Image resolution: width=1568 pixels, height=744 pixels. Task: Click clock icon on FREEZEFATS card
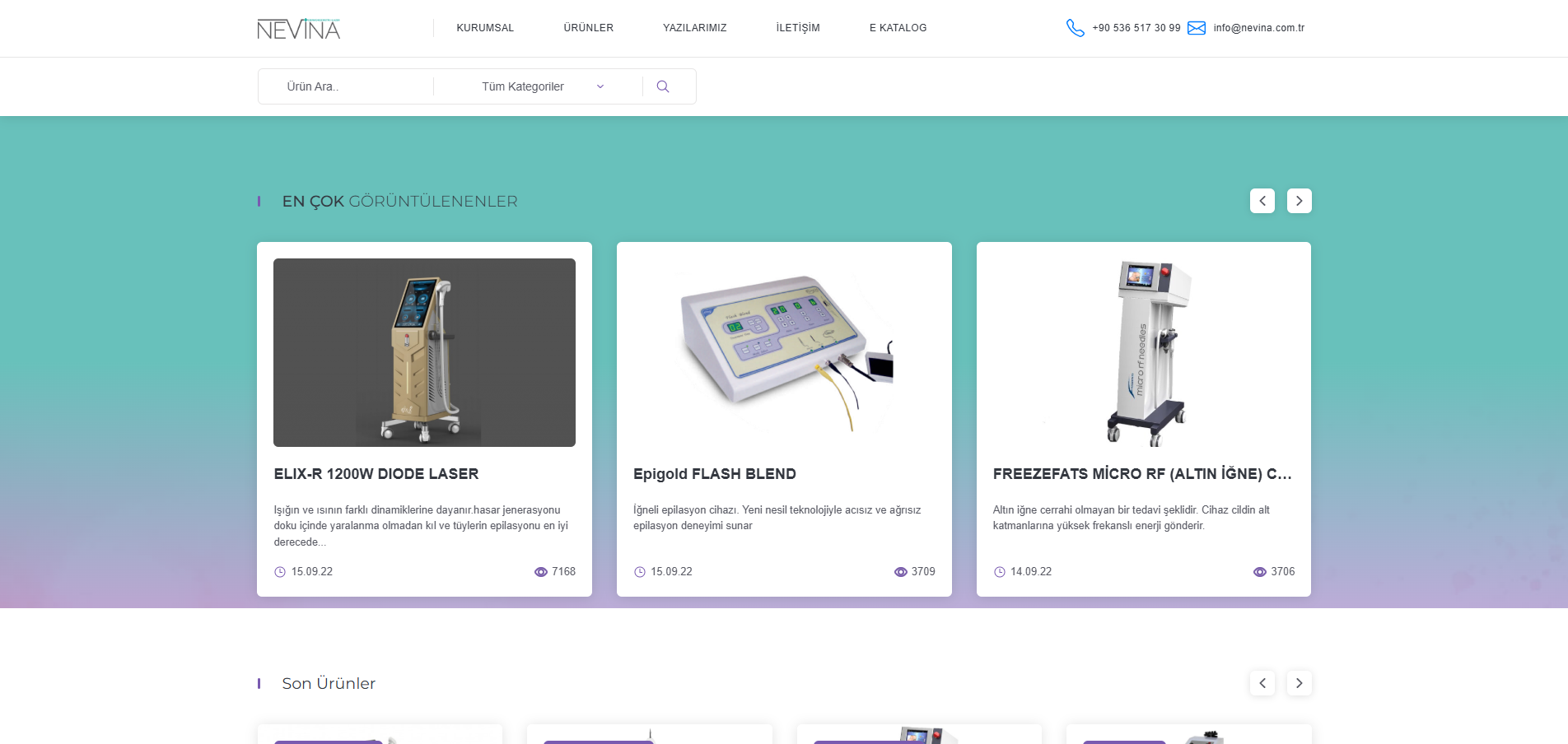click(x=1000, y=572)
